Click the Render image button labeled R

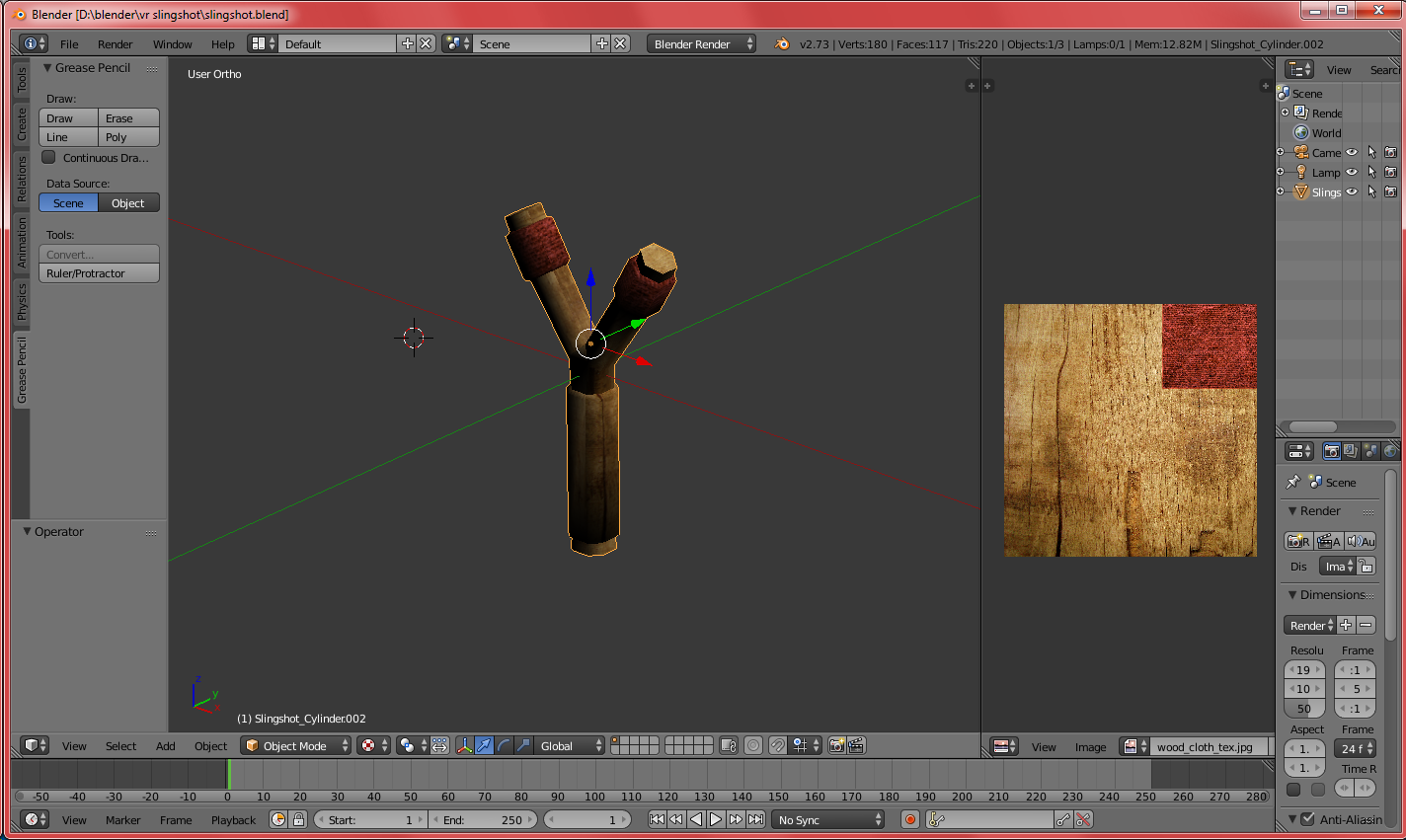tap(1298, 542)
